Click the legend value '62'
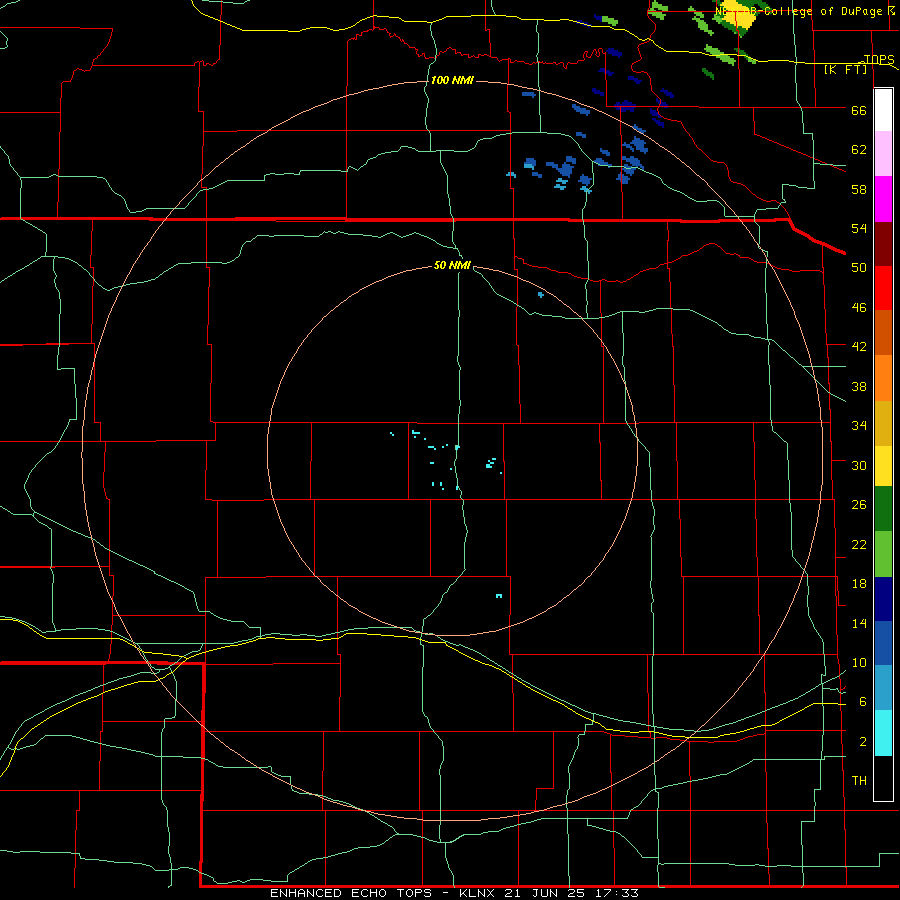The height and width of the screenshot is (900, 900). (x=859, y=149)
